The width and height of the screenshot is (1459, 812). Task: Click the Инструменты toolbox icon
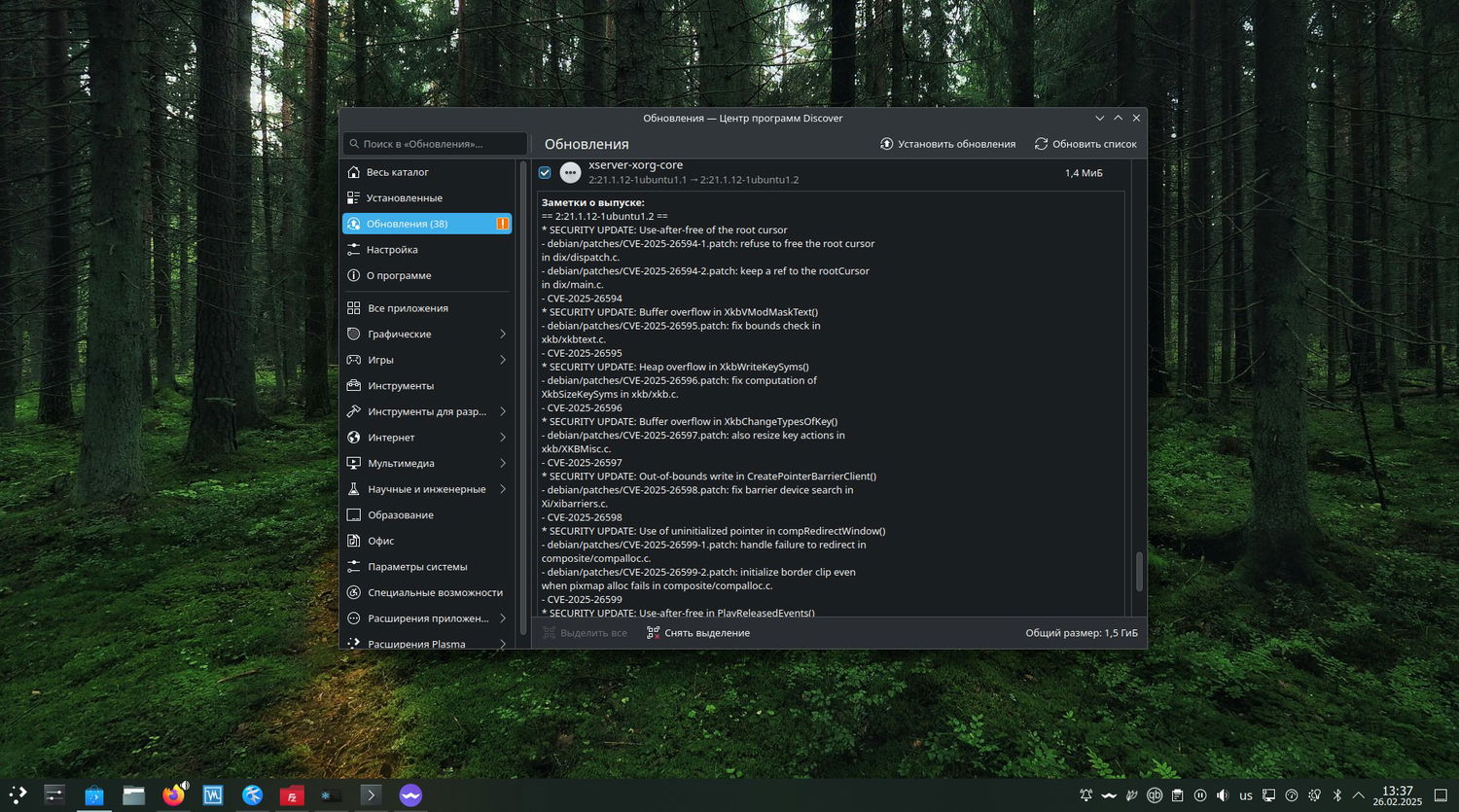click(354, 386)
